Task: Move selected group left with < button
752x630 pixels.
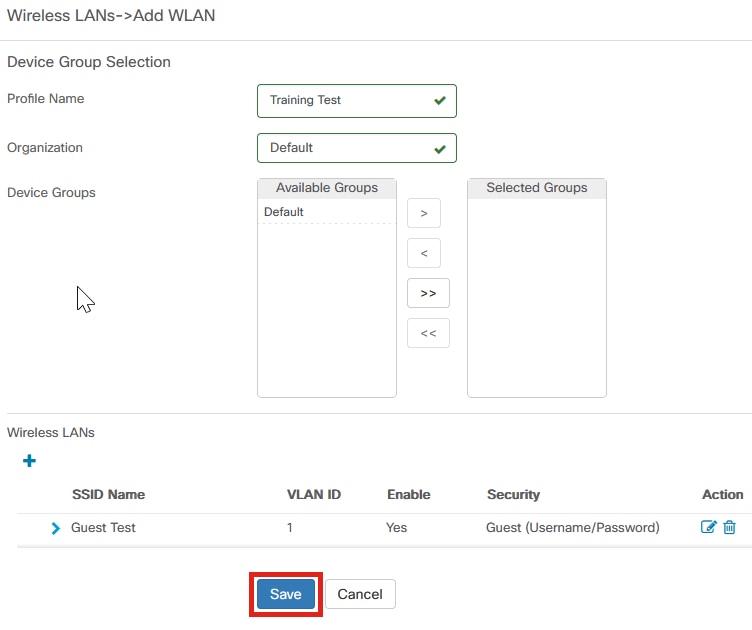Action: pos(424,253)
